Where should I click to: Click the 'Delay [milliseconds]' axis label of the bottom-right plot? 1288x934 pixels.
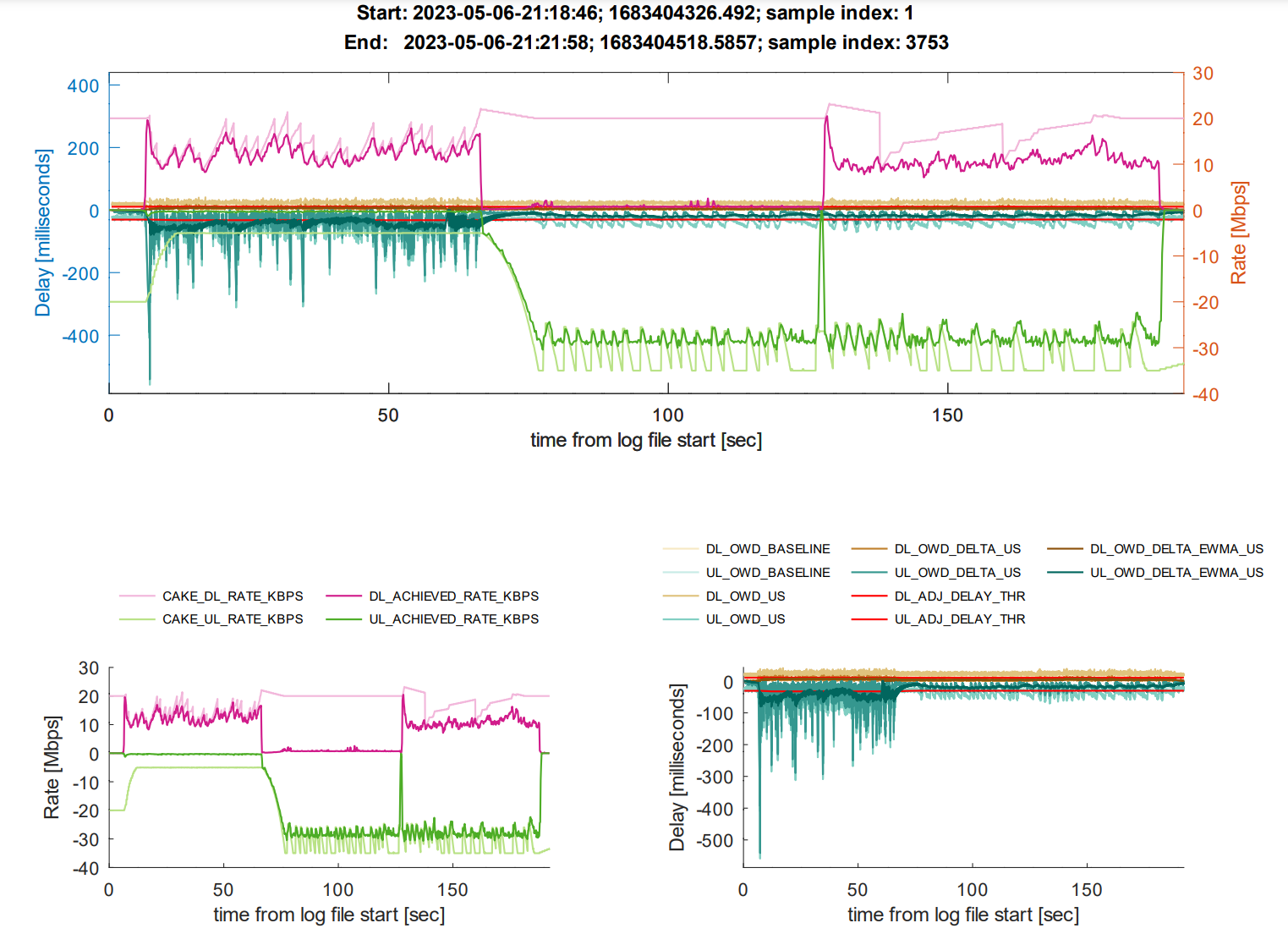[x=677, y=767]
